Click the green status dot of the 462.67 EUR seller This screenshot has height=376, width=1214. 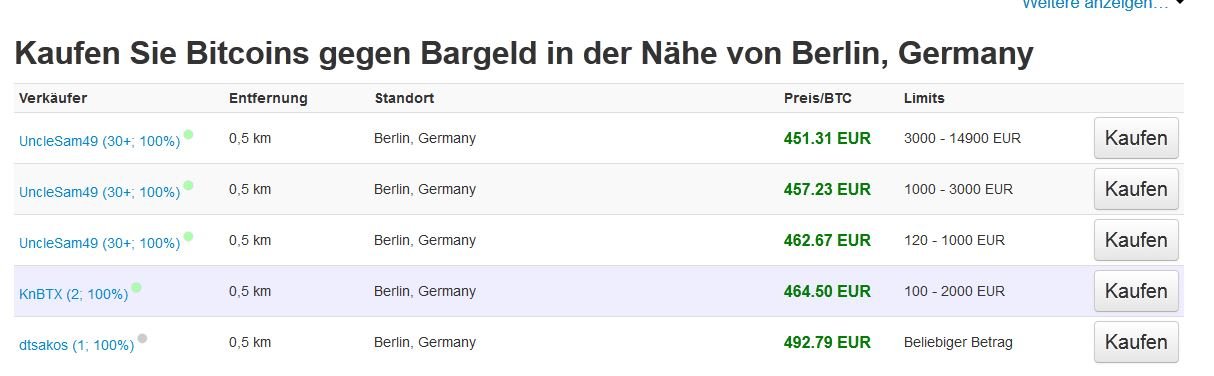click(x=188, y=236)
